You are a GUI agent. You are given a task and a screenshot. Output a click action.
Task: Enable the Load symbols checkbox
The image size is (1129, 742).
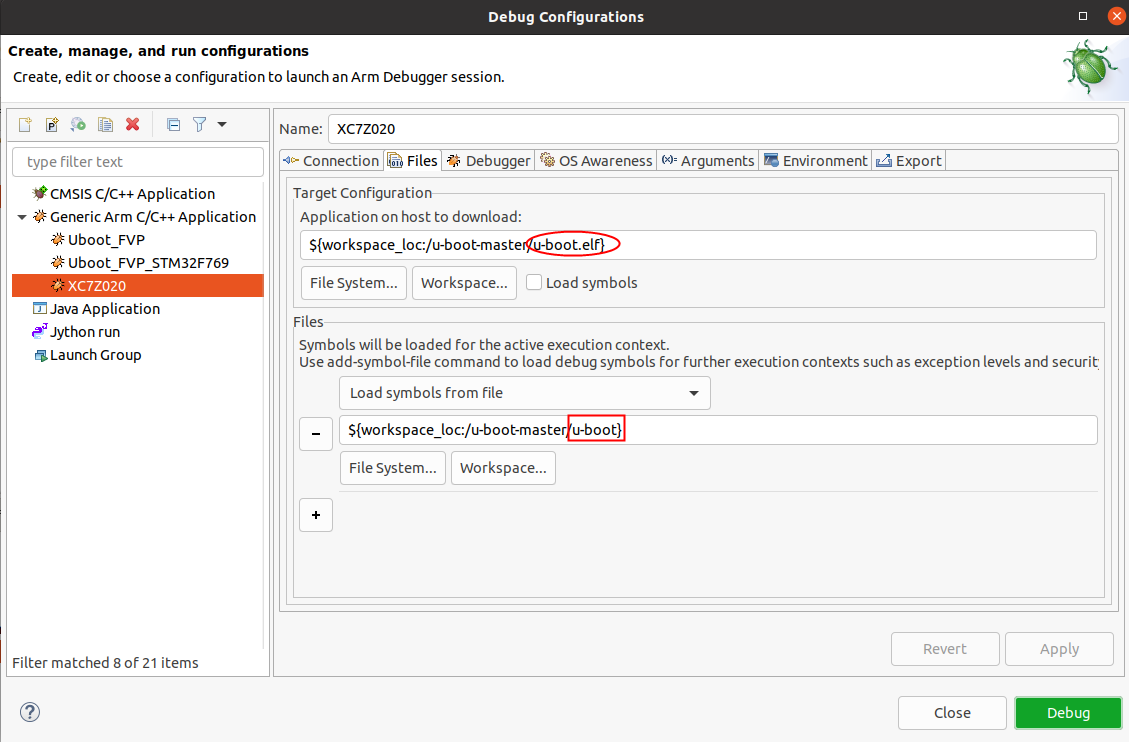534,283
